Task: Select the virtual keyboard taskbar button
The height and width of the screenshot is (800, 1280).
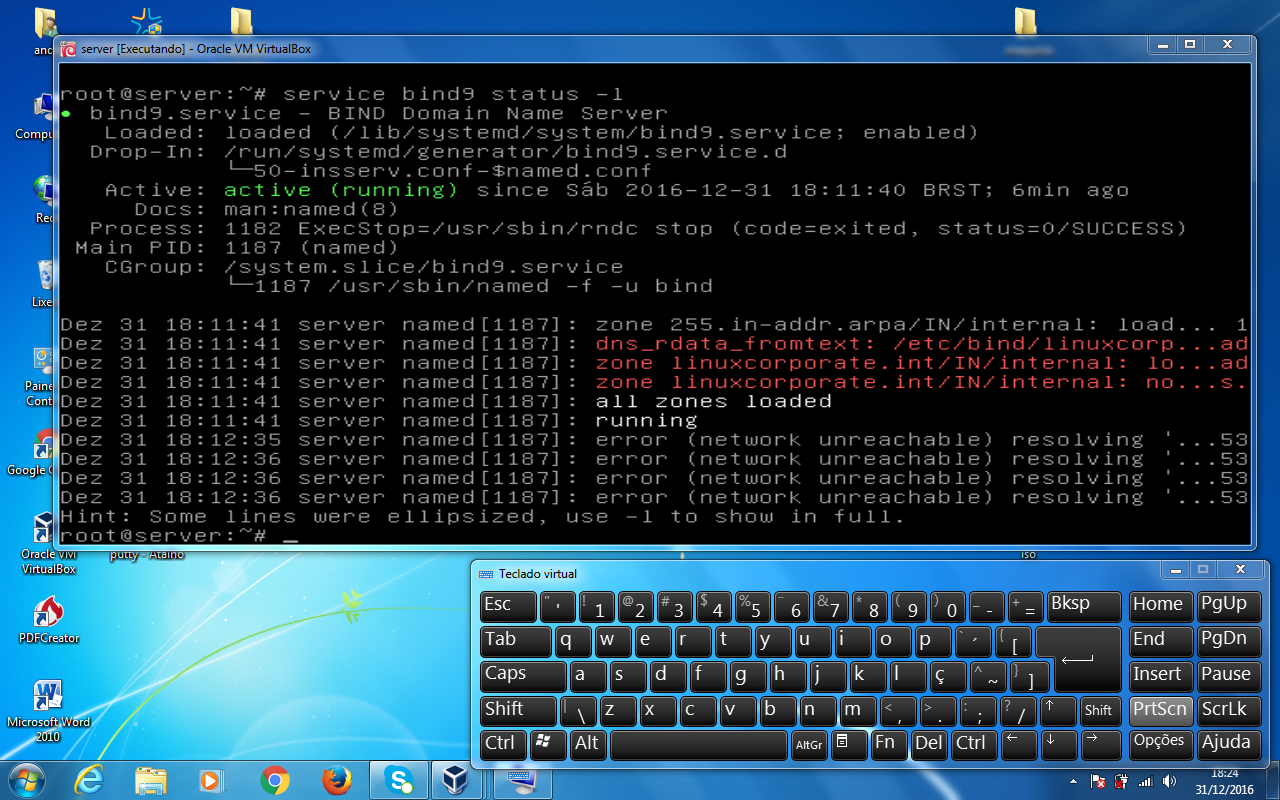Action: pyautogui.click(x=520, y=779)
